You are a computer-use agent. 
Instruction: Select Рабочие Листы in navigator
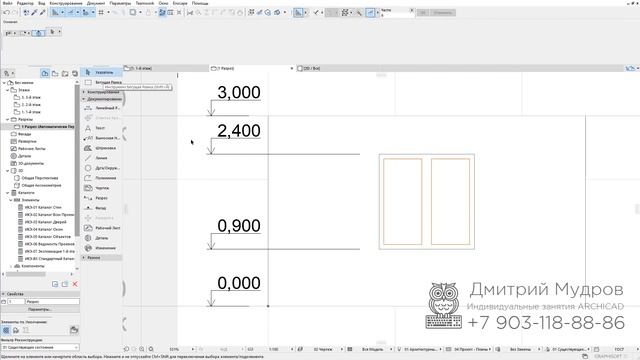pos(31,149)
